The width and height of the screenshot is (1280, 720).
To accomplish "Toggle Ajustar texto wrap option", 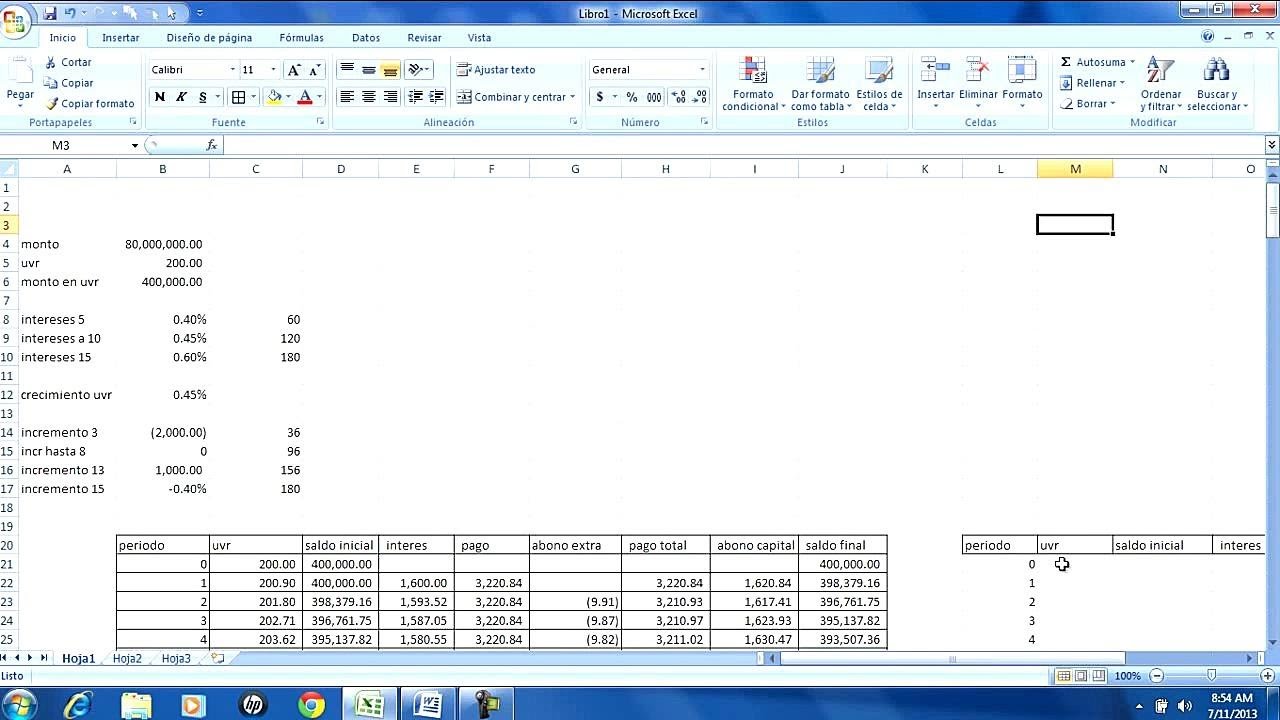I will [x=496, y=70].
